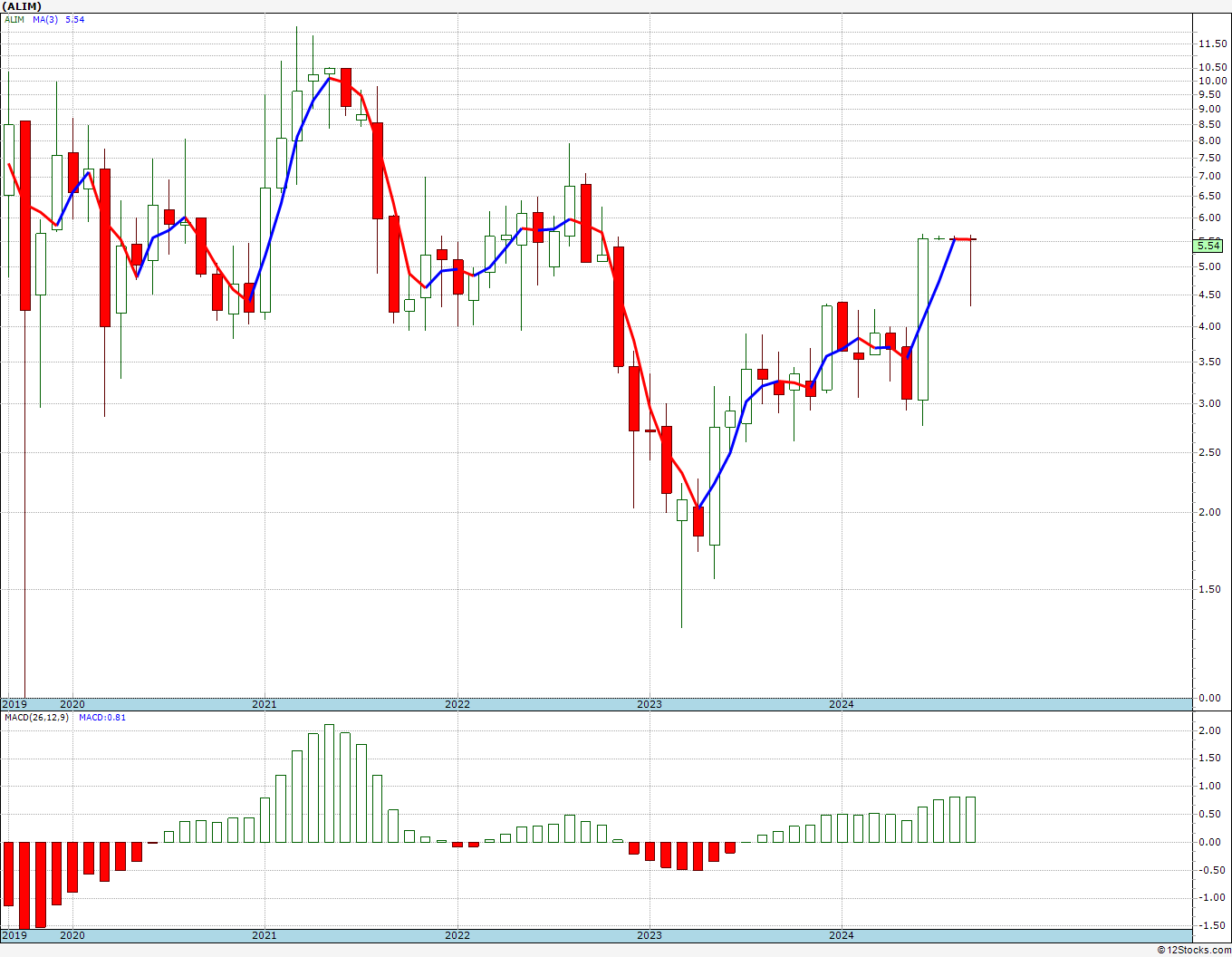Screen dimensions: 1232x957
Task: Click the 9.00 price axis label
Action: tap(1211, 109)
